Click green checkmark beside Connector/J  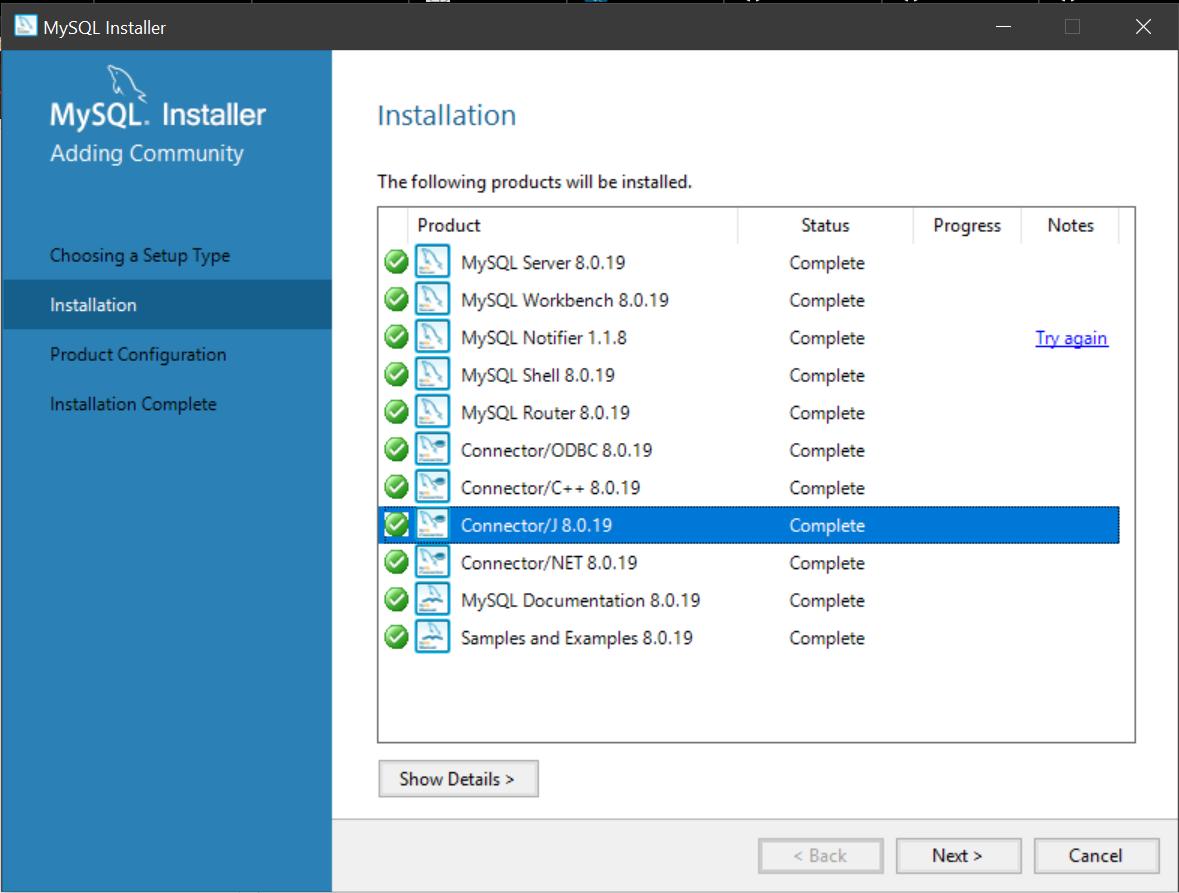396,525
